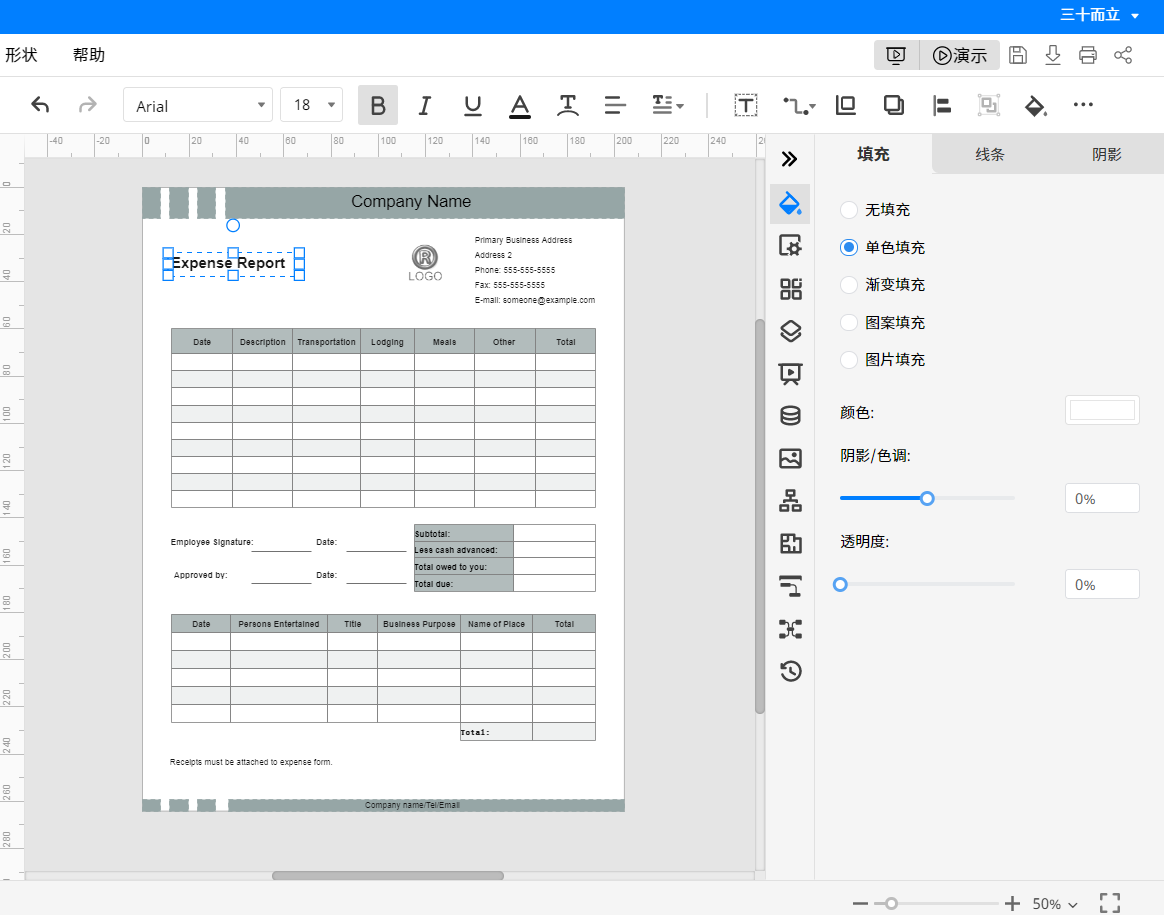
Task: Click the Undo arrow icon
Action: click(40, 105)
